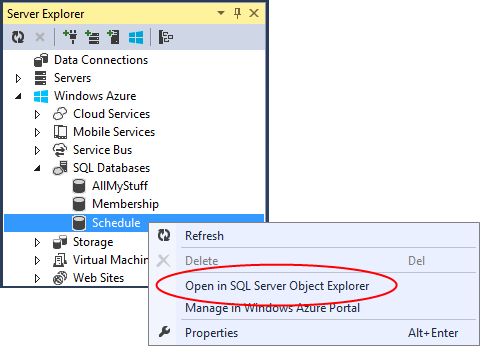Click the Refresh icon in the context menu
This screenshot has width=500, height=360.
point(164,235)
